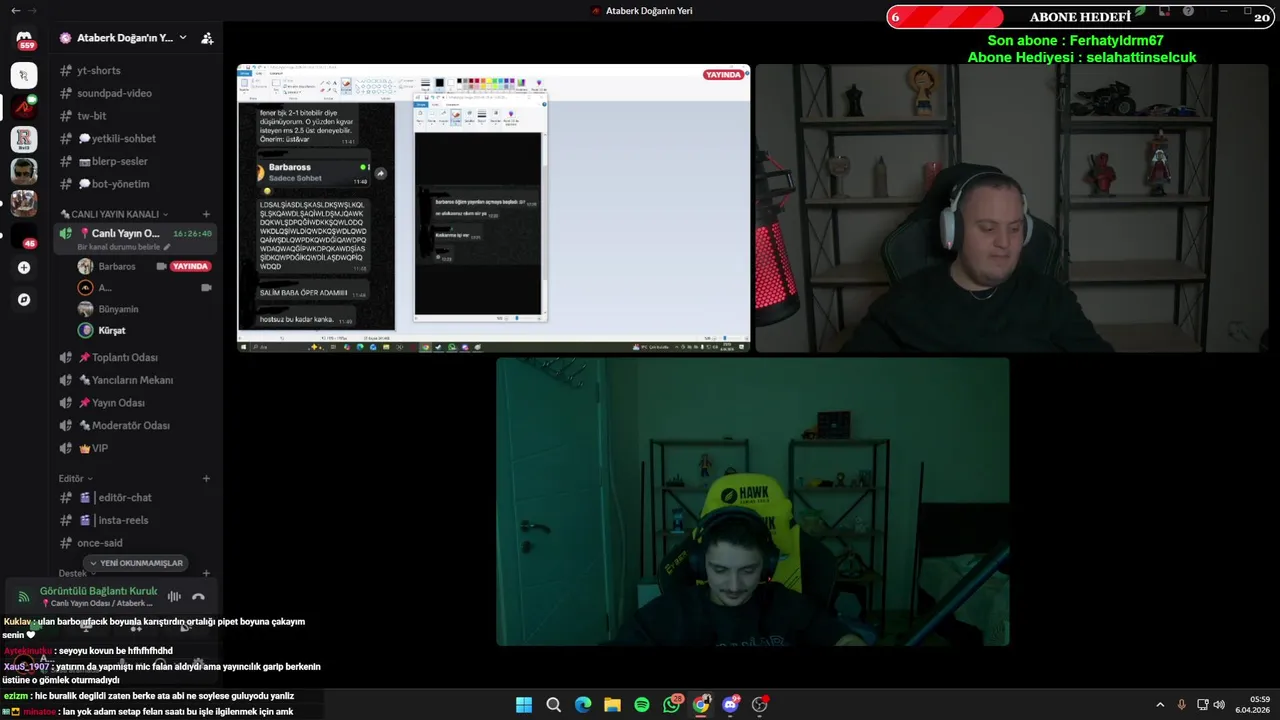Open Windows taskbar search

pyautogui.click(x=553, y=705)
